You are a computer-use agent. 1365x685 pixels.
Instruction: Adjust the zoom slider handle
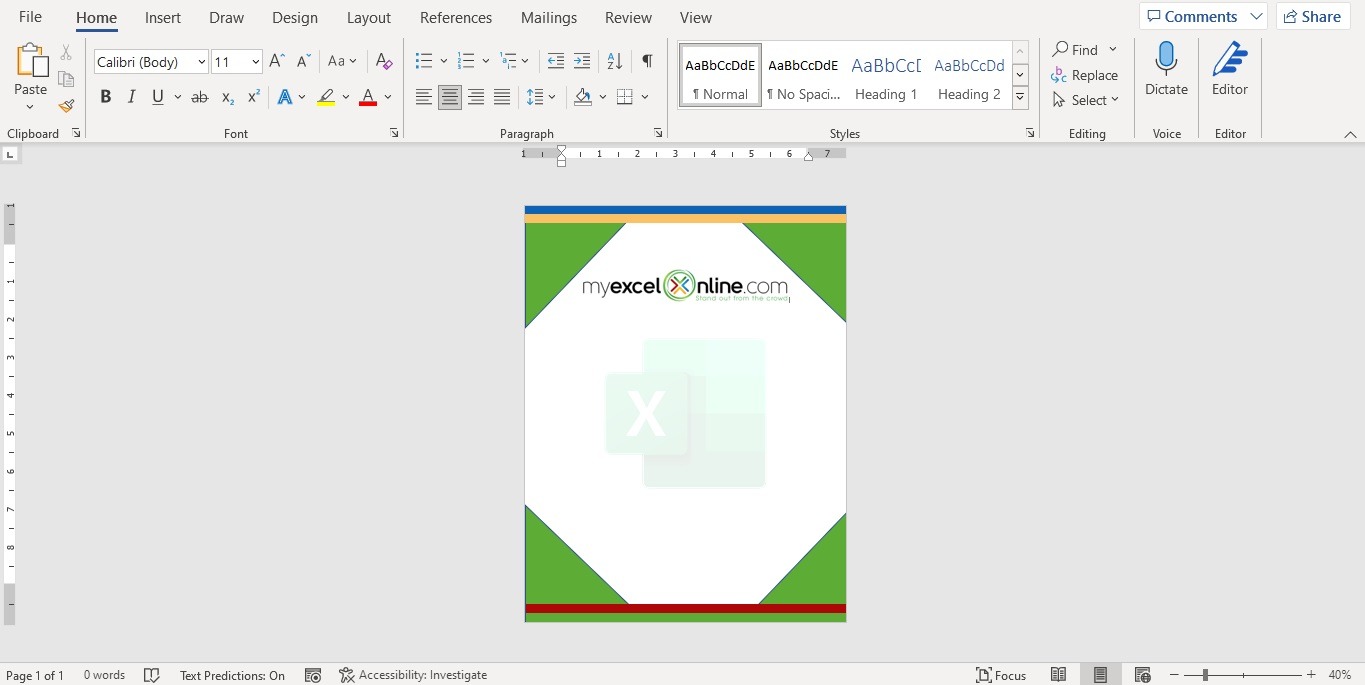tap(1205, 675)
